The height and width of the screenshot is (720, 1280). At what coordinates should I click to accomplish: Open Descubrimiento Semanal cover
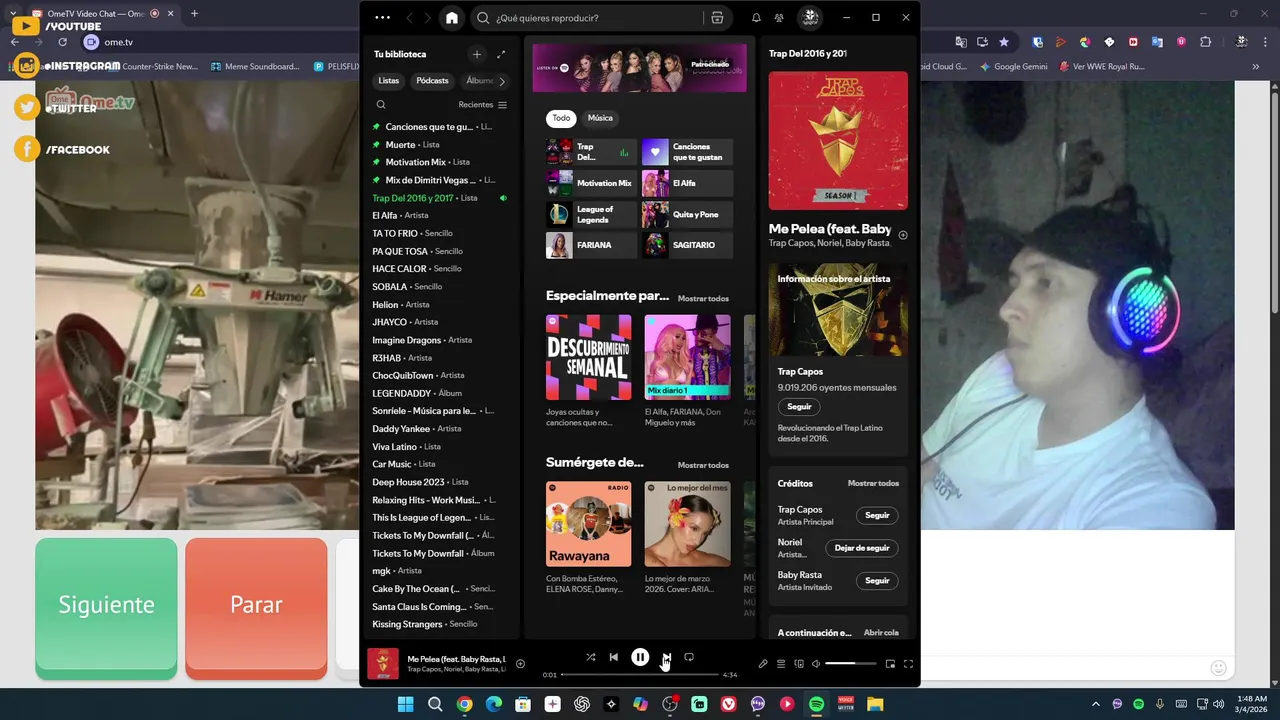pyautogui.click(x=589, y=357)
